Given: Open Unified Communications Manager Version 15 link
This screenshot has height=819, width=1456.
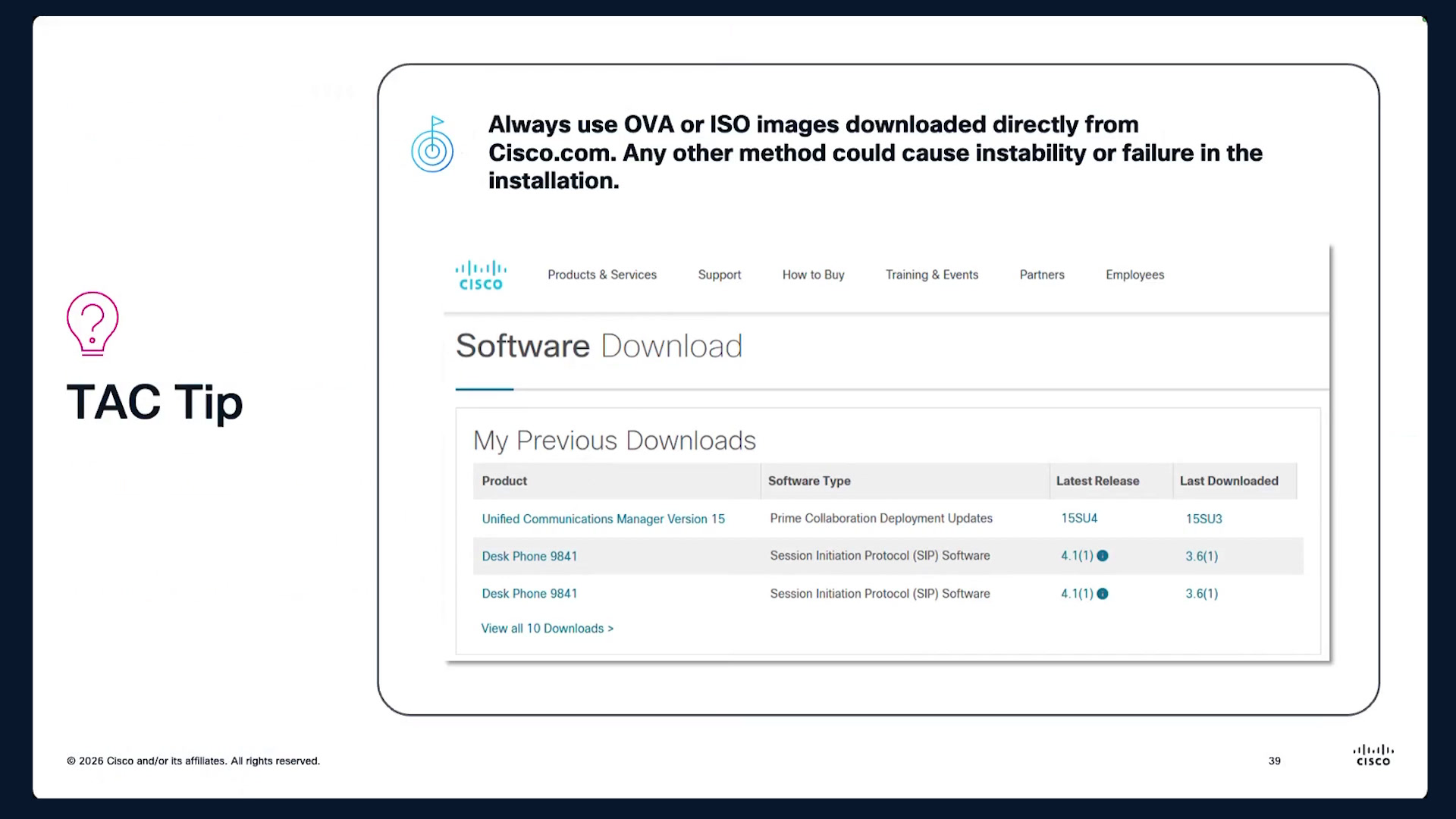Looking at the screenshot, I should tap(603, 519).
